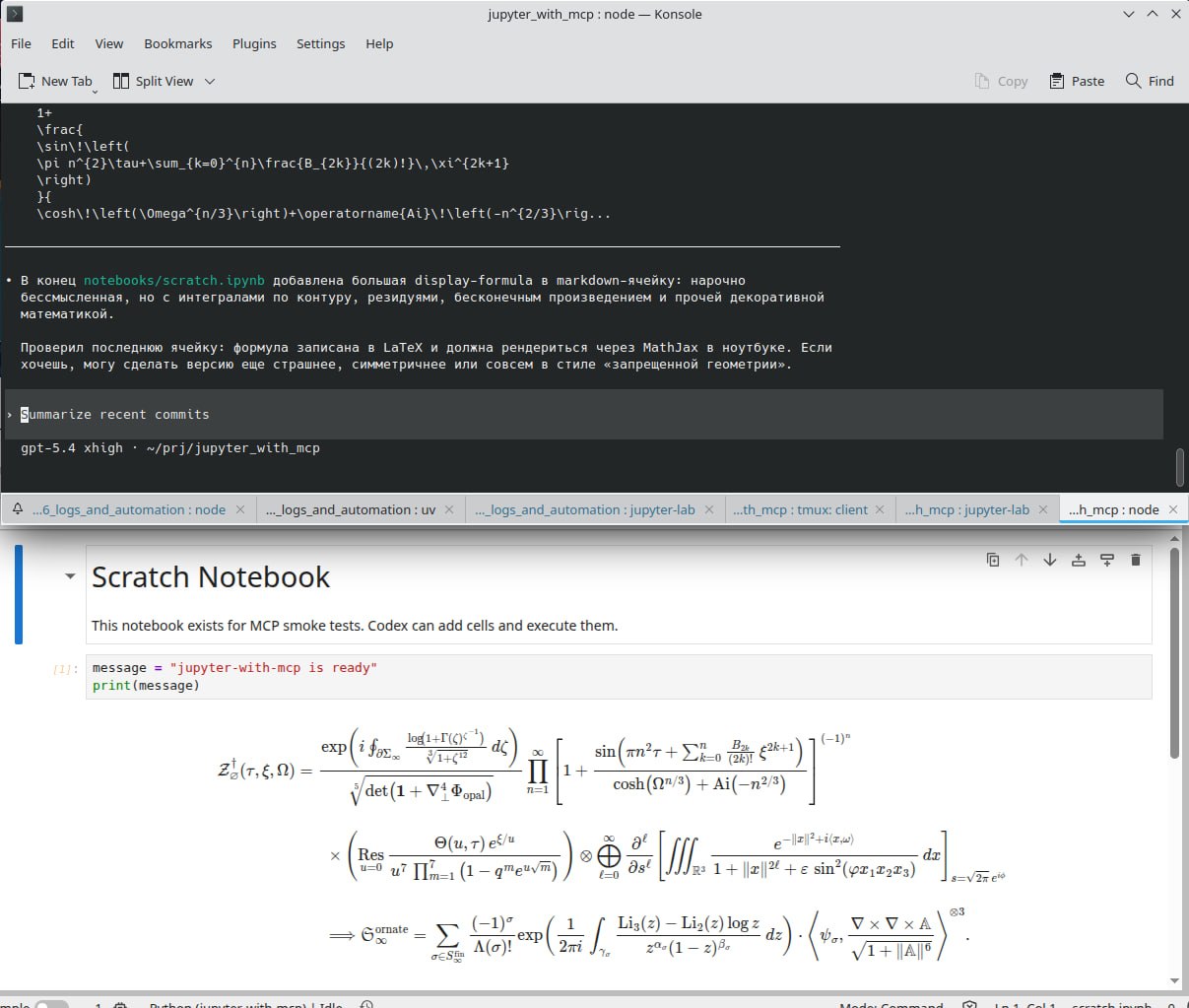Click the Paste clipboard icon

(x=1057, y=81)
